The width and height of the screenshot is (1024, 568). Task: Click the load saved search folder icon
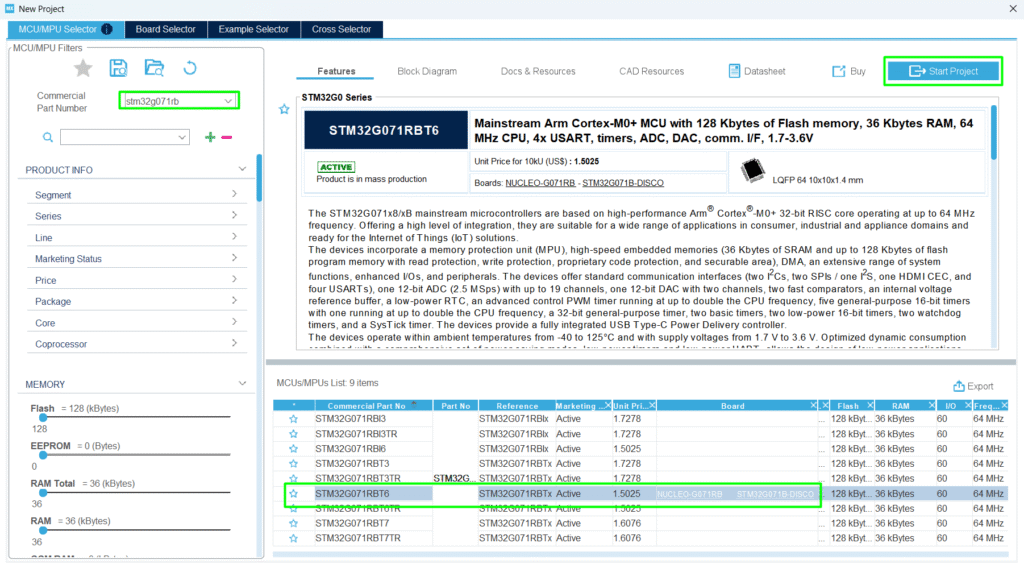pyautogui.click(x=154, y=68)
